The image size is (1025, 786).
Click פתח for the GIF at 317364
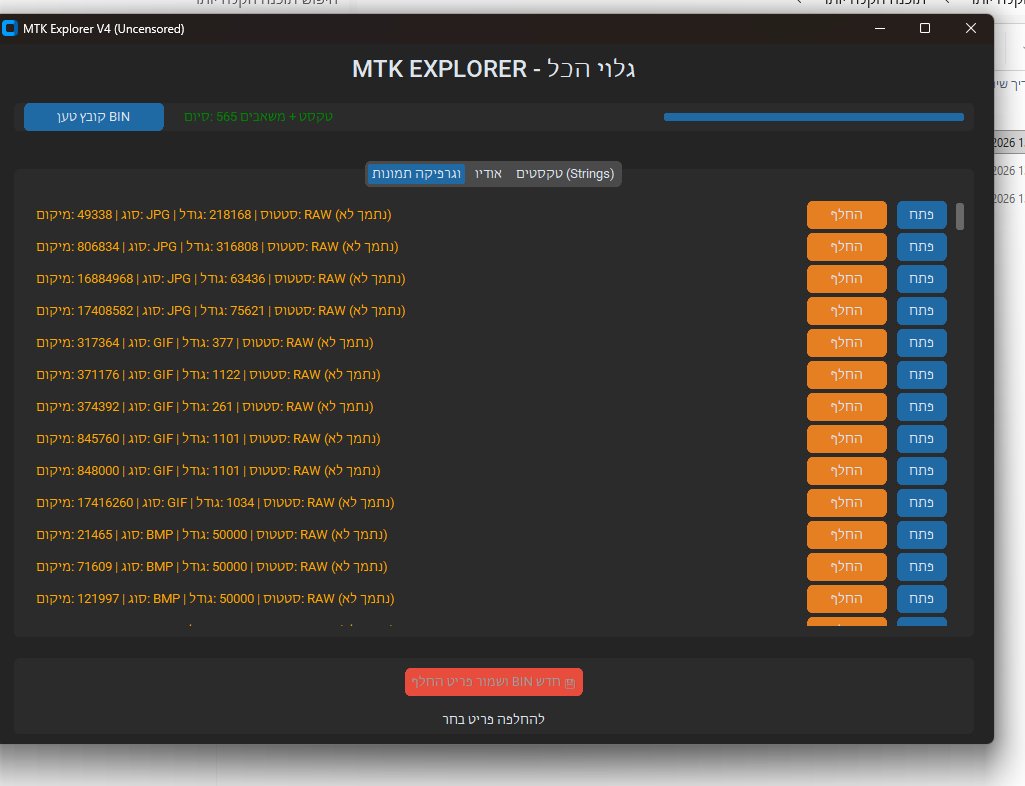(921, 343)
